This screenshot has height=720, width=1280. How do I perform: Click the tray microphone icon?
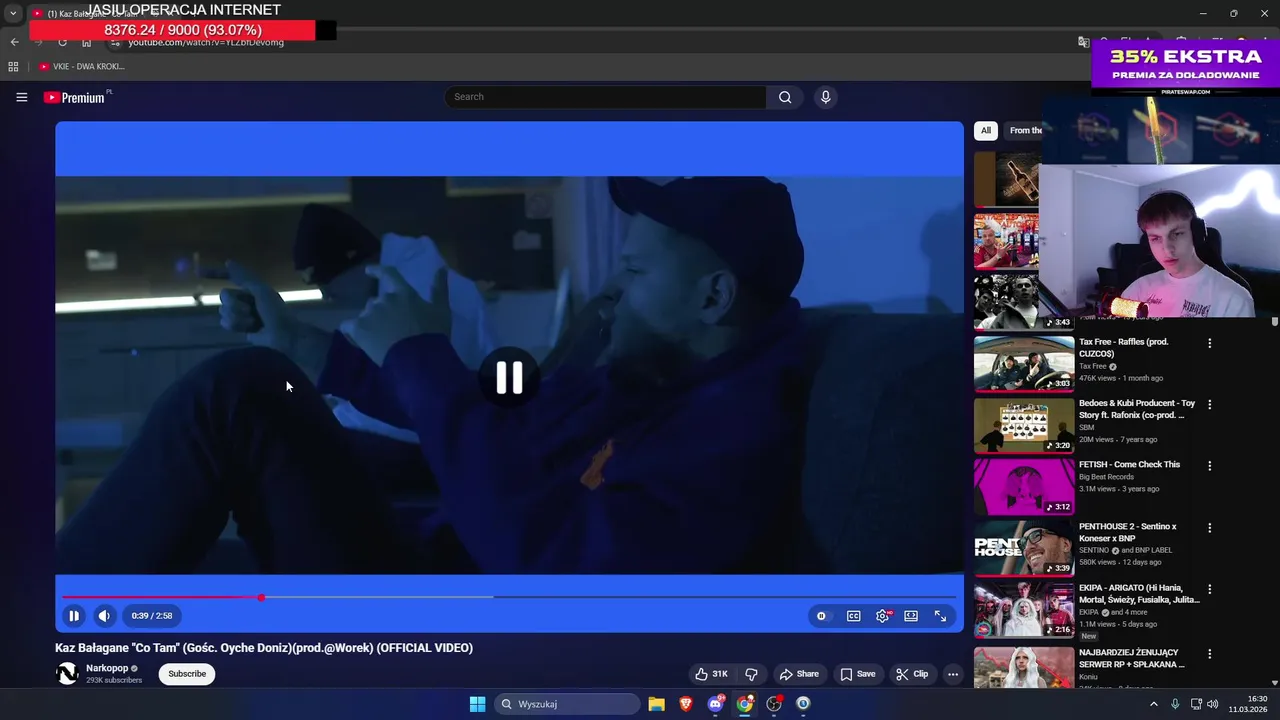click(1175, 704)
